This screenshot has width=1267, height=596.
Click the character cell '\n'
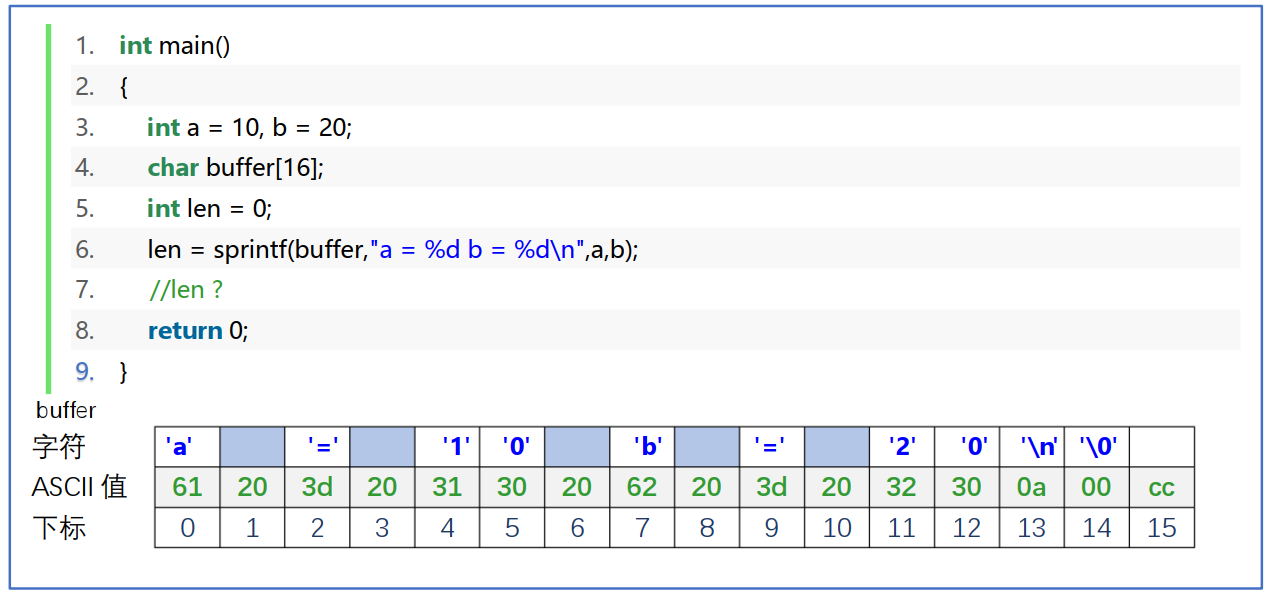tap(1032, 447)
